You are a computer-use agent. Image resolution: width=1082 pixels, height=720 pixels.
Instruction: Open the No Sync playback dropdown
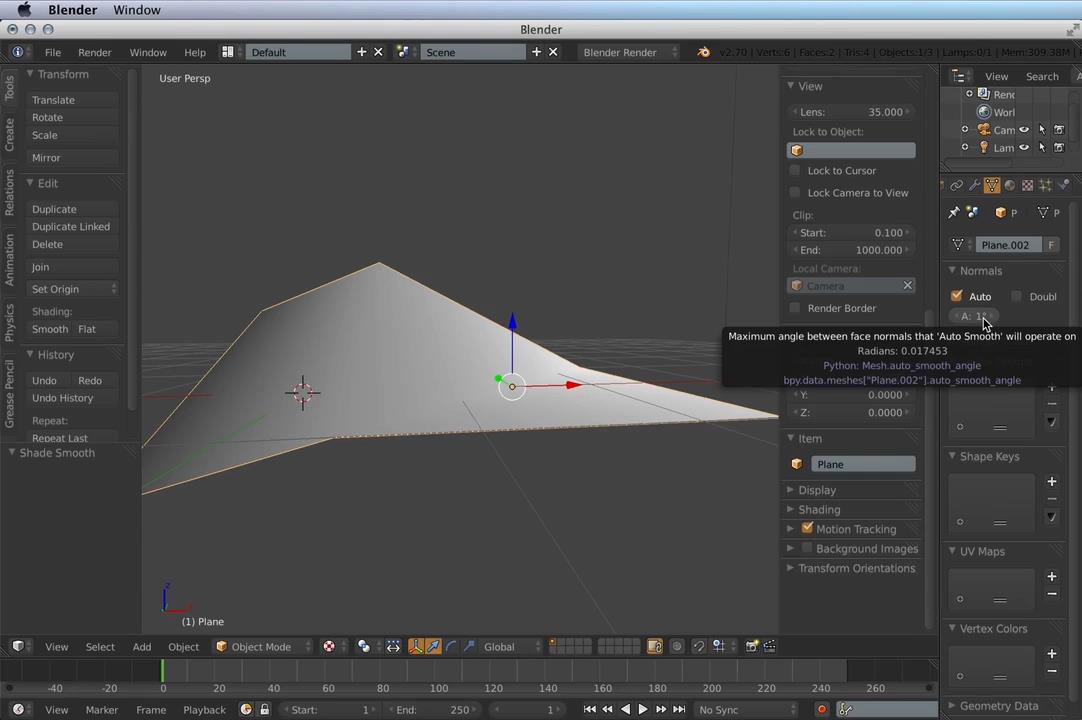click(746, 709)
